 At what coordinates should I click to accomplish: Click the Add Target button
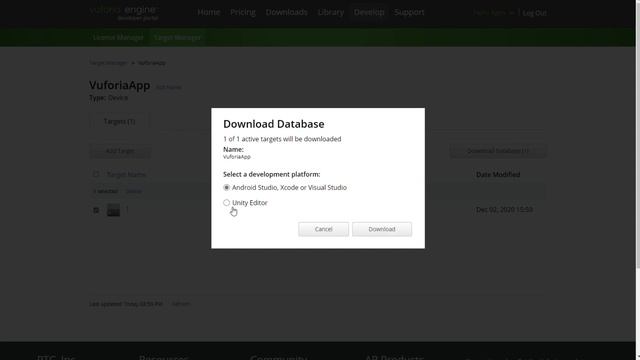click(x=120, y=151)
